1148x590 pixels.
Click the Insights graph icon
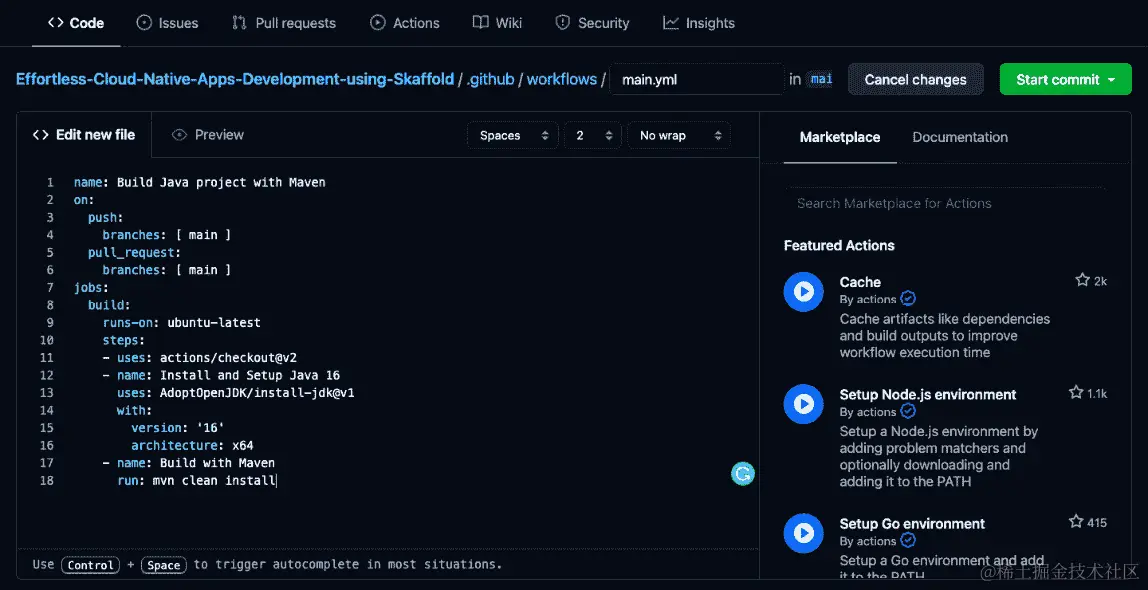tap(671, 23)
